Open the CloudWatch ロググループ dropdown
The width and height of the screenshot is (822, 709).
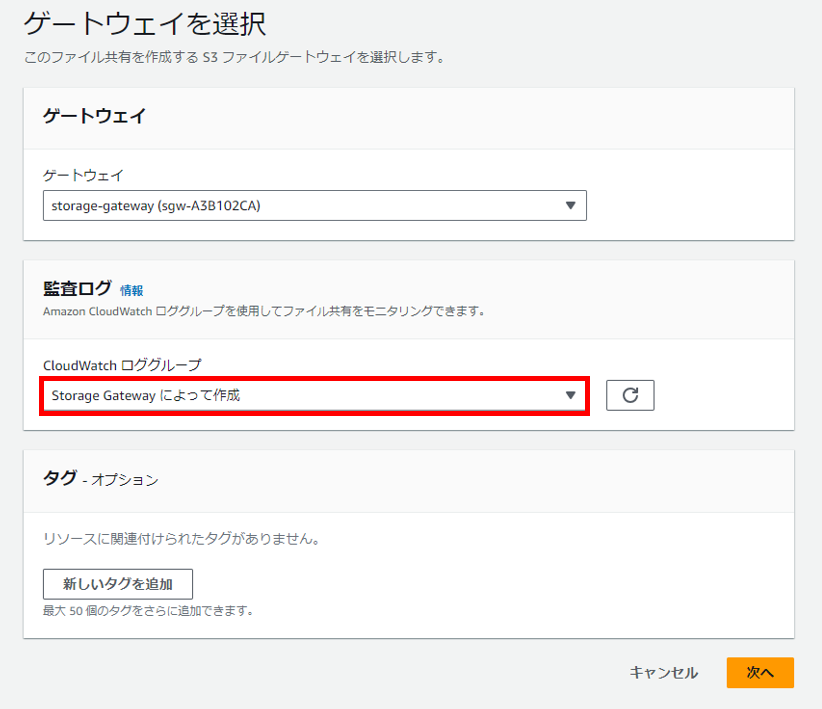[315, 395]
